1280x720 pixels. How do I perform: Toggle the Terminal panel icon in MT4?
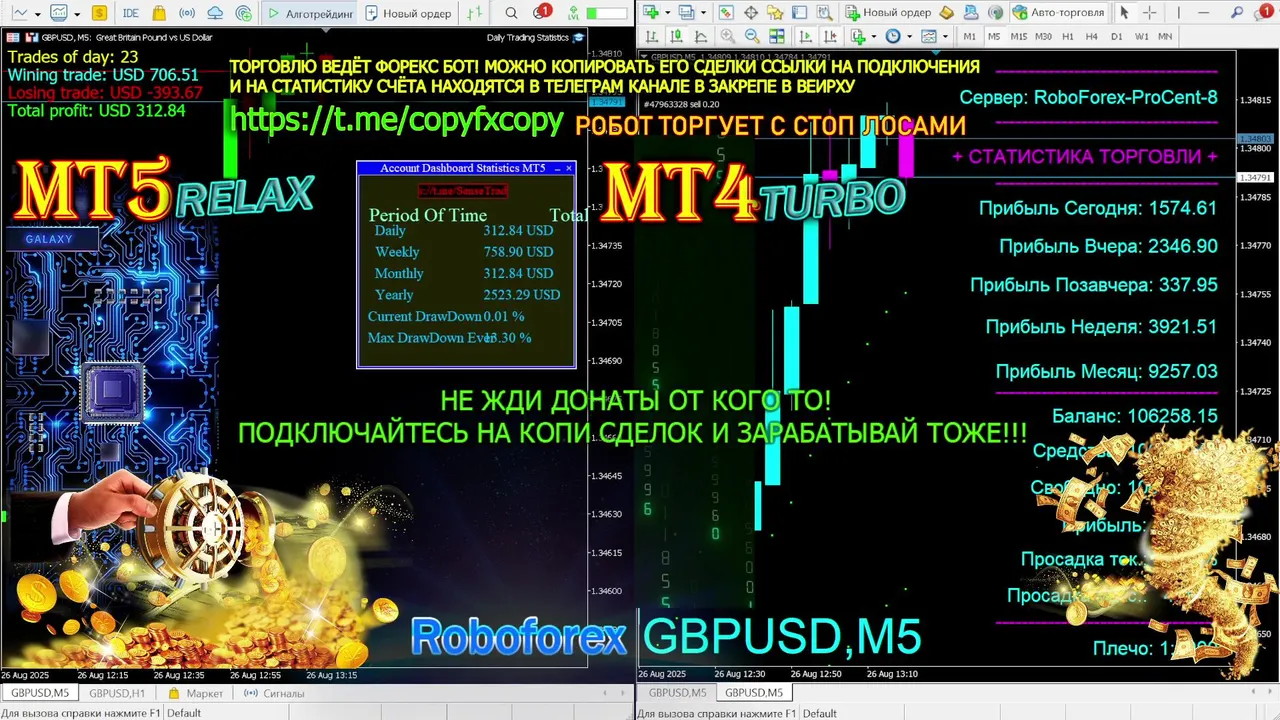800,12
